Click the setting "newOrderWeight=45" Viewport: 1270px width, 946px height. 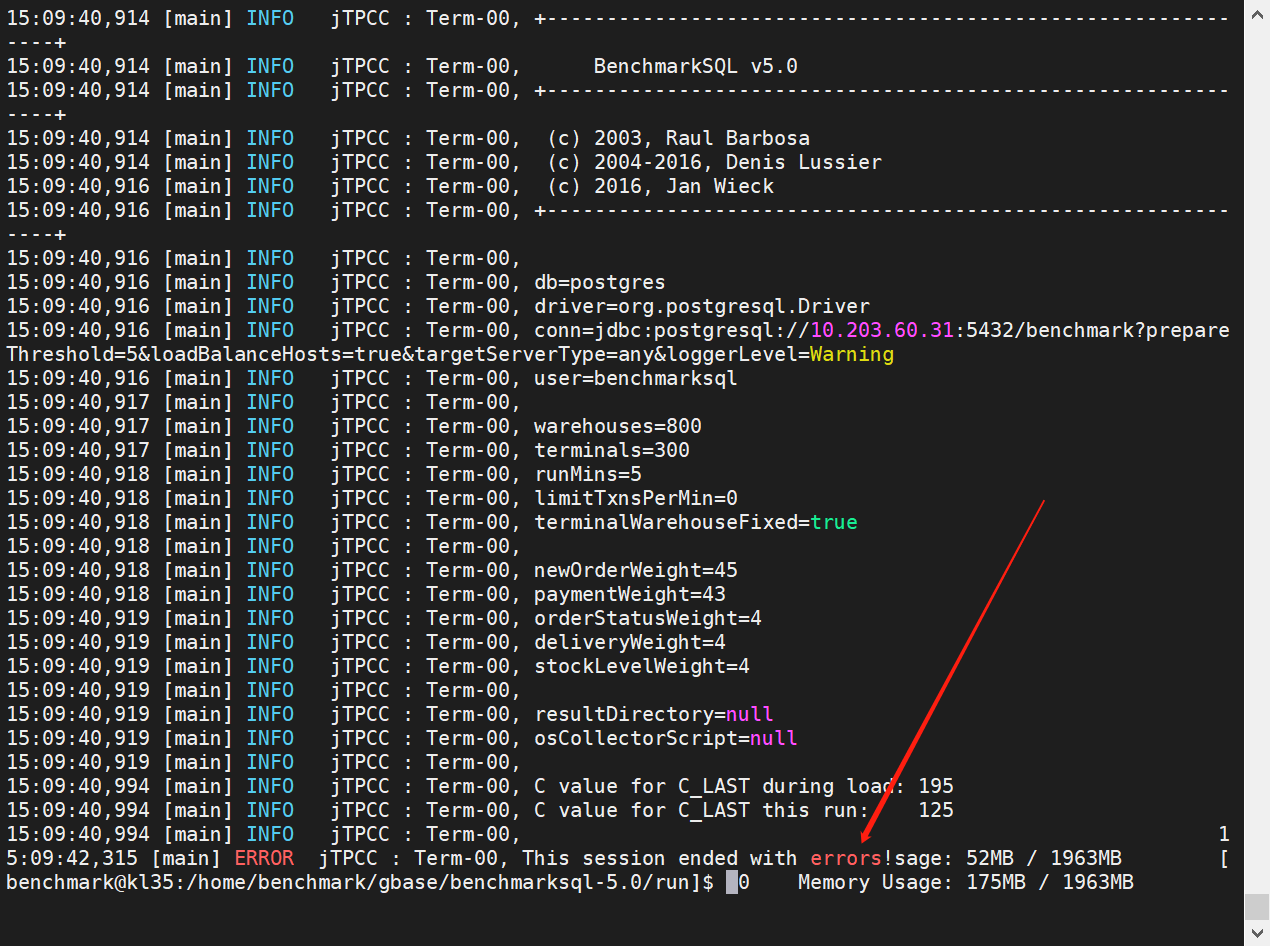636,570
